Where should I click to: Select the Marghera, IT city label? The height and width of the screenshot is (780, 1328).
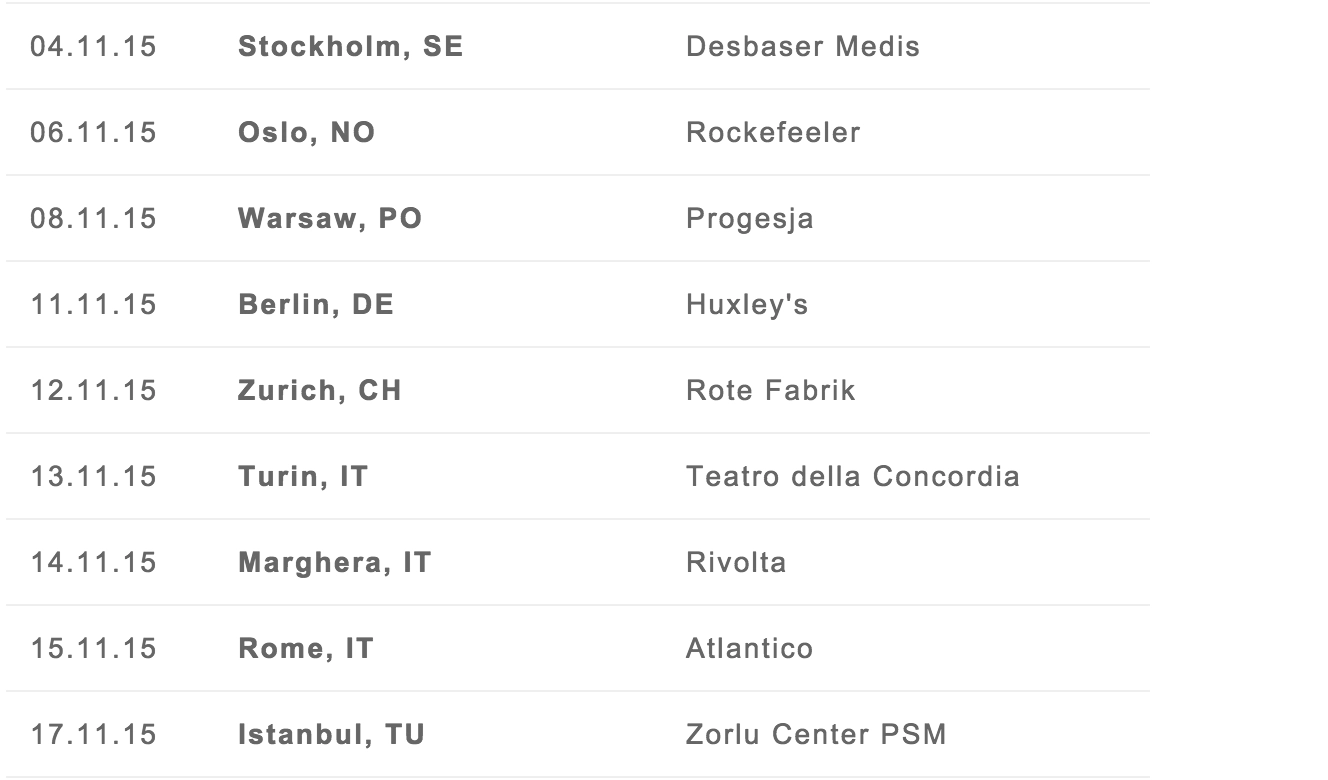pyautogui.click(x=334, y=563)
